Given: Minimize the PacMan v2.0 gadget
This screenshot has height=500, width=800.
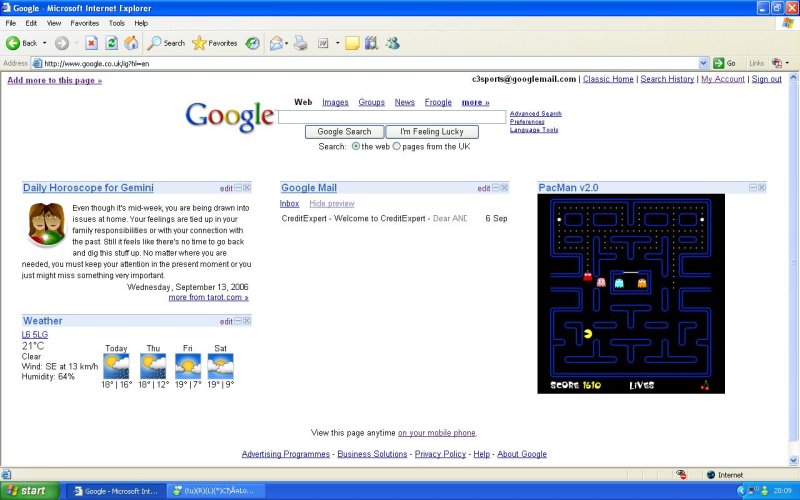Looking at the screenshot, I should point(751,187).
